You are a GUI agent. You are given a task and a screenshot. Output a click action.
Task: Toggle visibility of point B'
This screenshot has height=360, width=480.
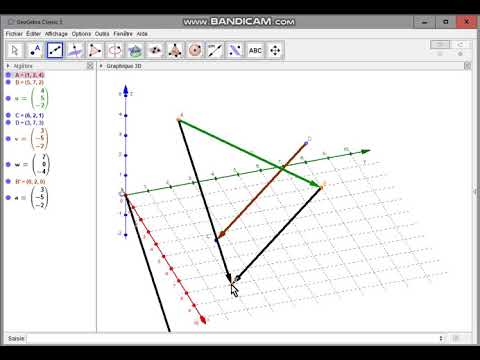tap(8, 182)
